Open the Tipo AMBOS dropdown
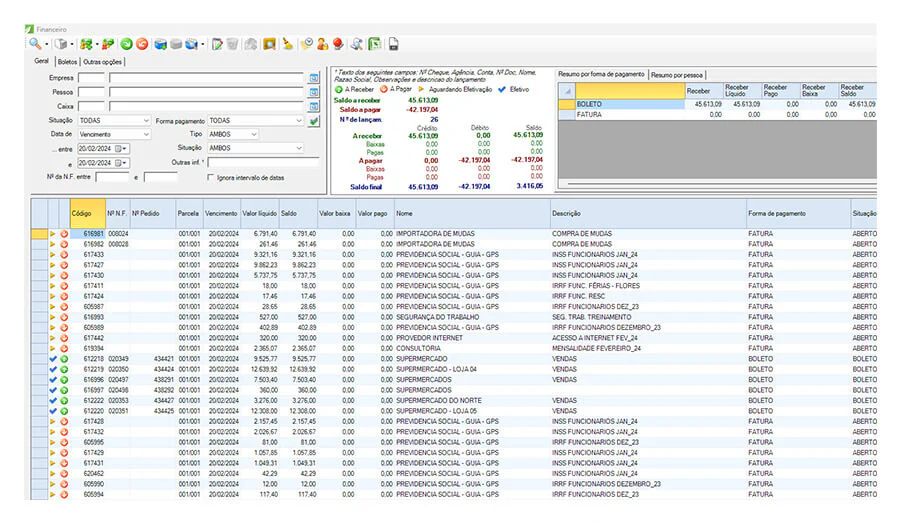The width and height of the screenshot is (900, 525). [x=232, y=134]
